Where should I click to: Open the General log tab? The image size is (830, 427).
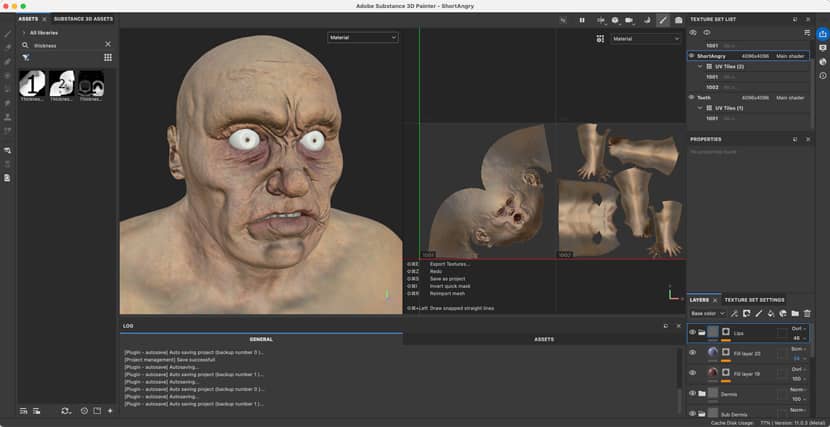pyautogui.click(x=261, y=339)
